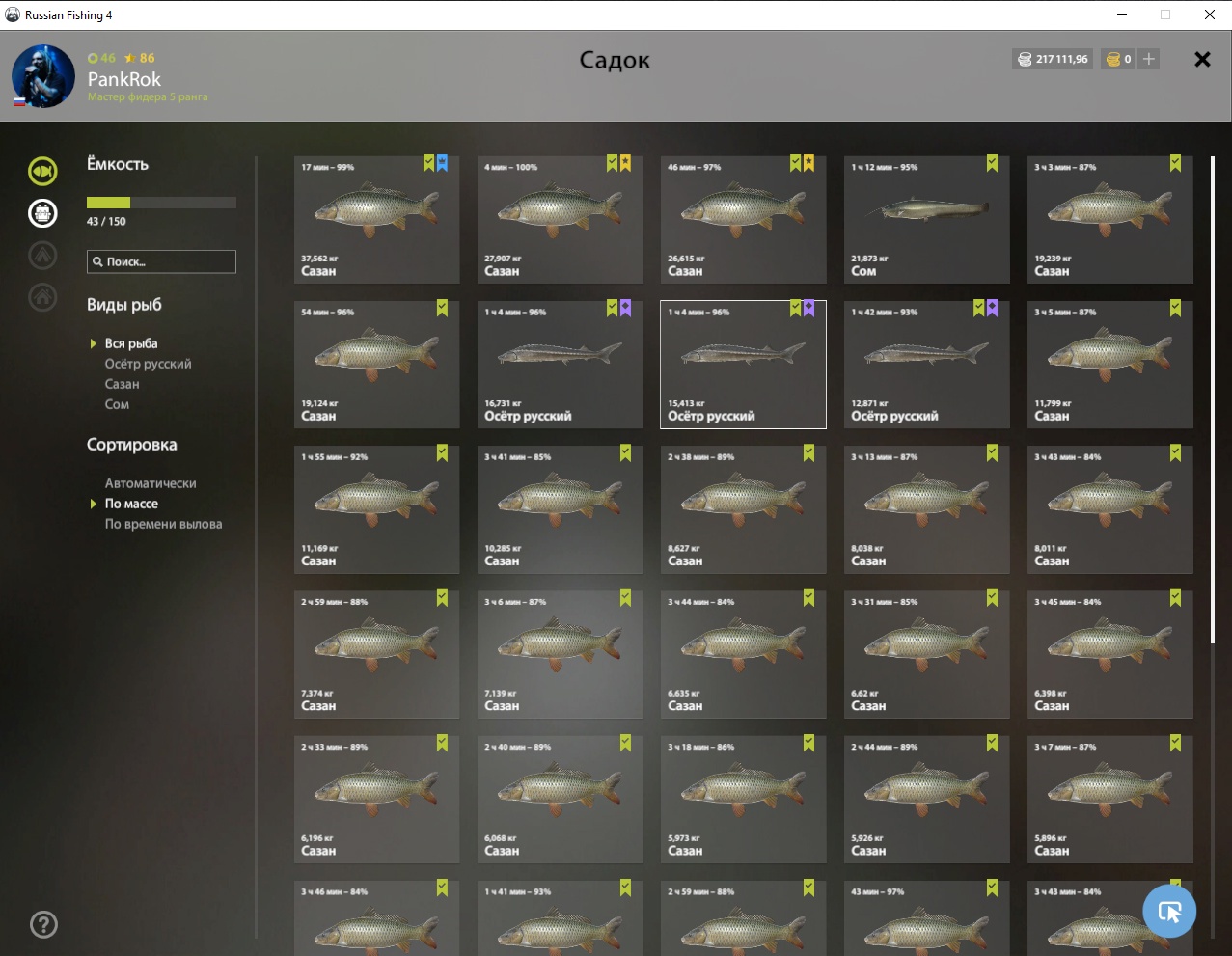
Task: Sort by Автоматически
Action: point(151,483)
